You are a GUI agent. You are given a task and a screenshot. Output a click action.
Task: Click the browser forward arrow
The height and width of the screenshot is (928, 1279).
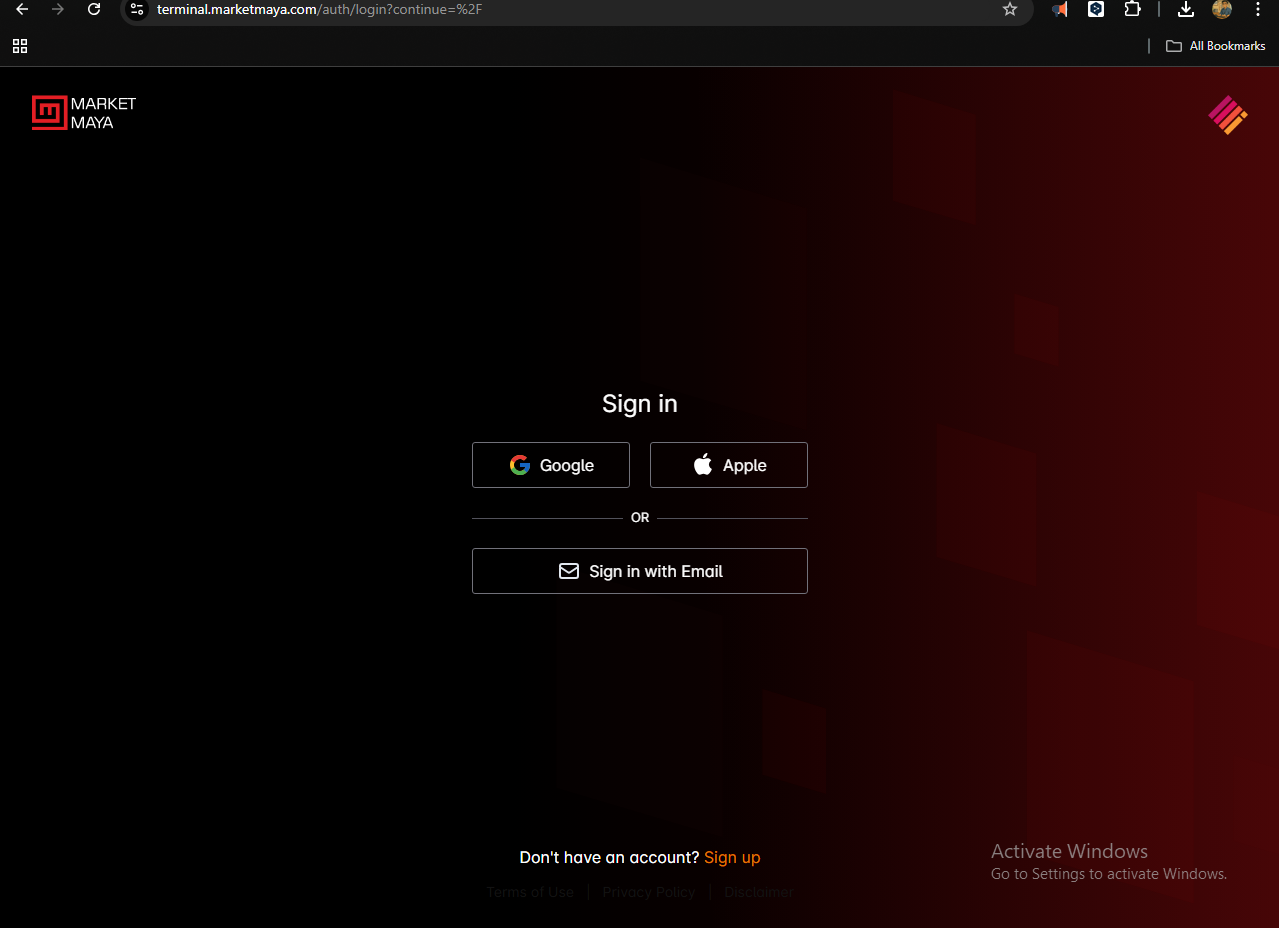(58, 9)
